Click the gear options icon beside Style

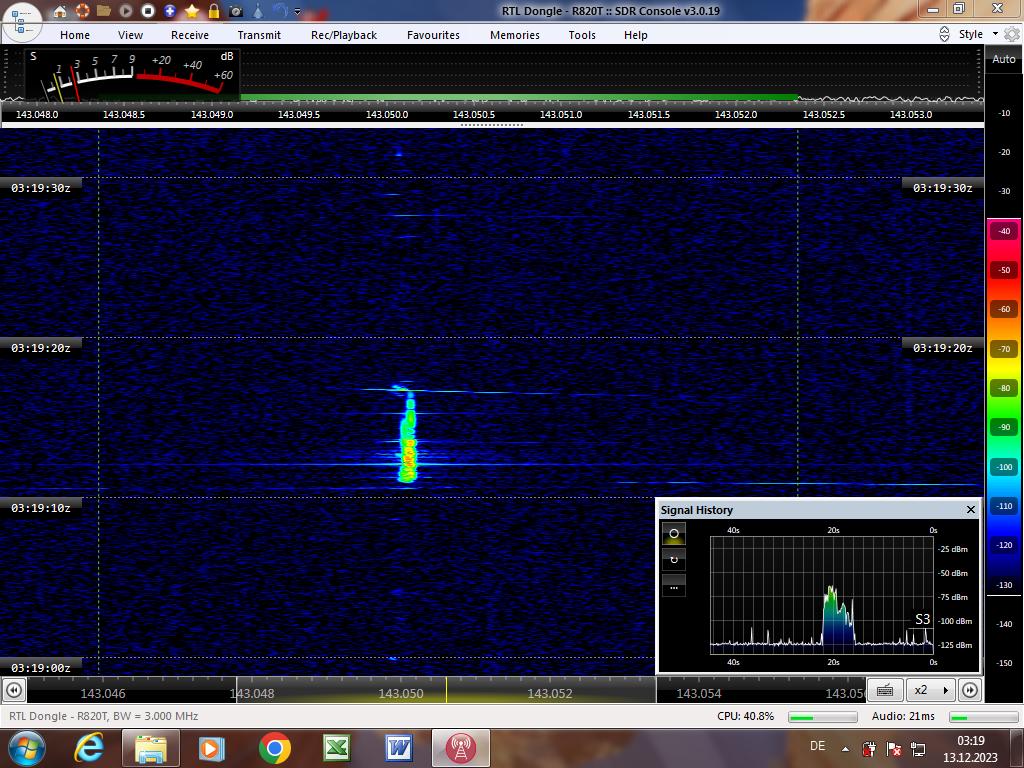coord(1012,34)
